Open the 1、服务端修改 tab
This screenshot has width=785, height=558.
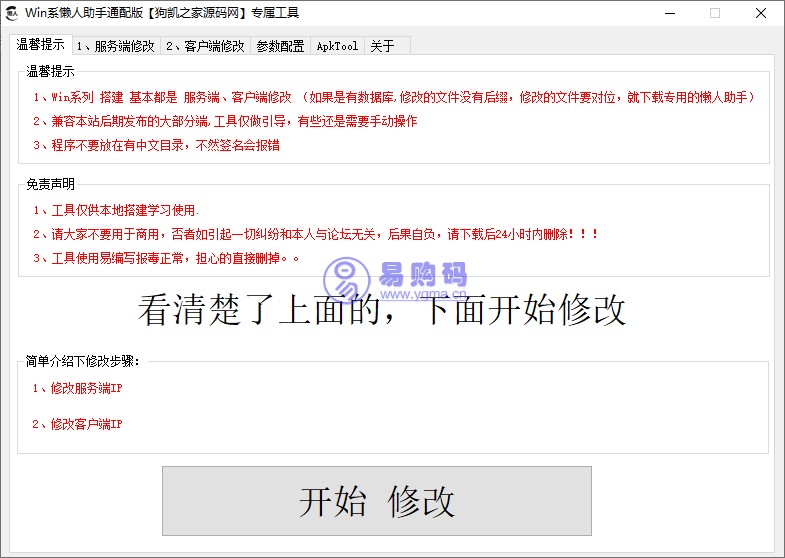click(x=116, y=46)
